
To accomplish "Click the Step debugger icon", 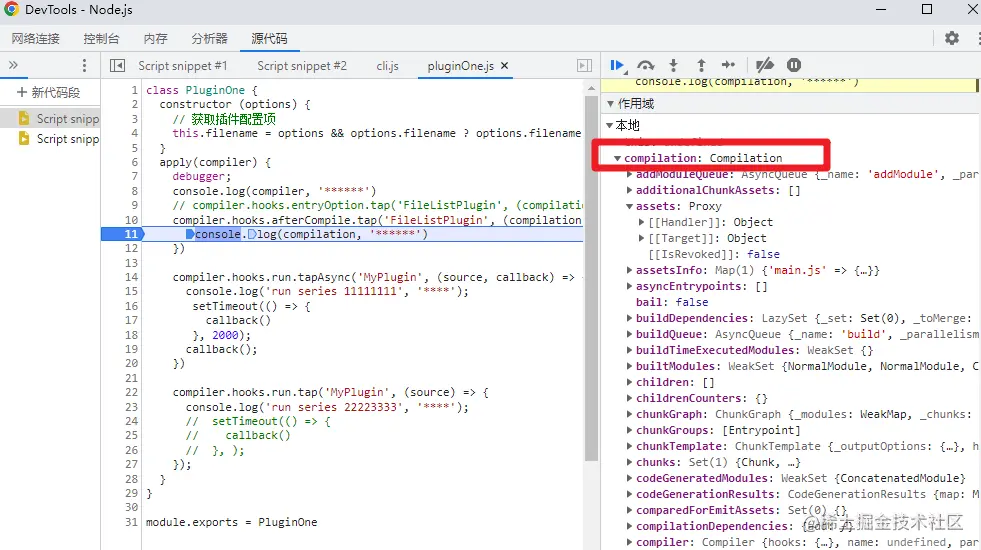I will click(x=728, y=65).
